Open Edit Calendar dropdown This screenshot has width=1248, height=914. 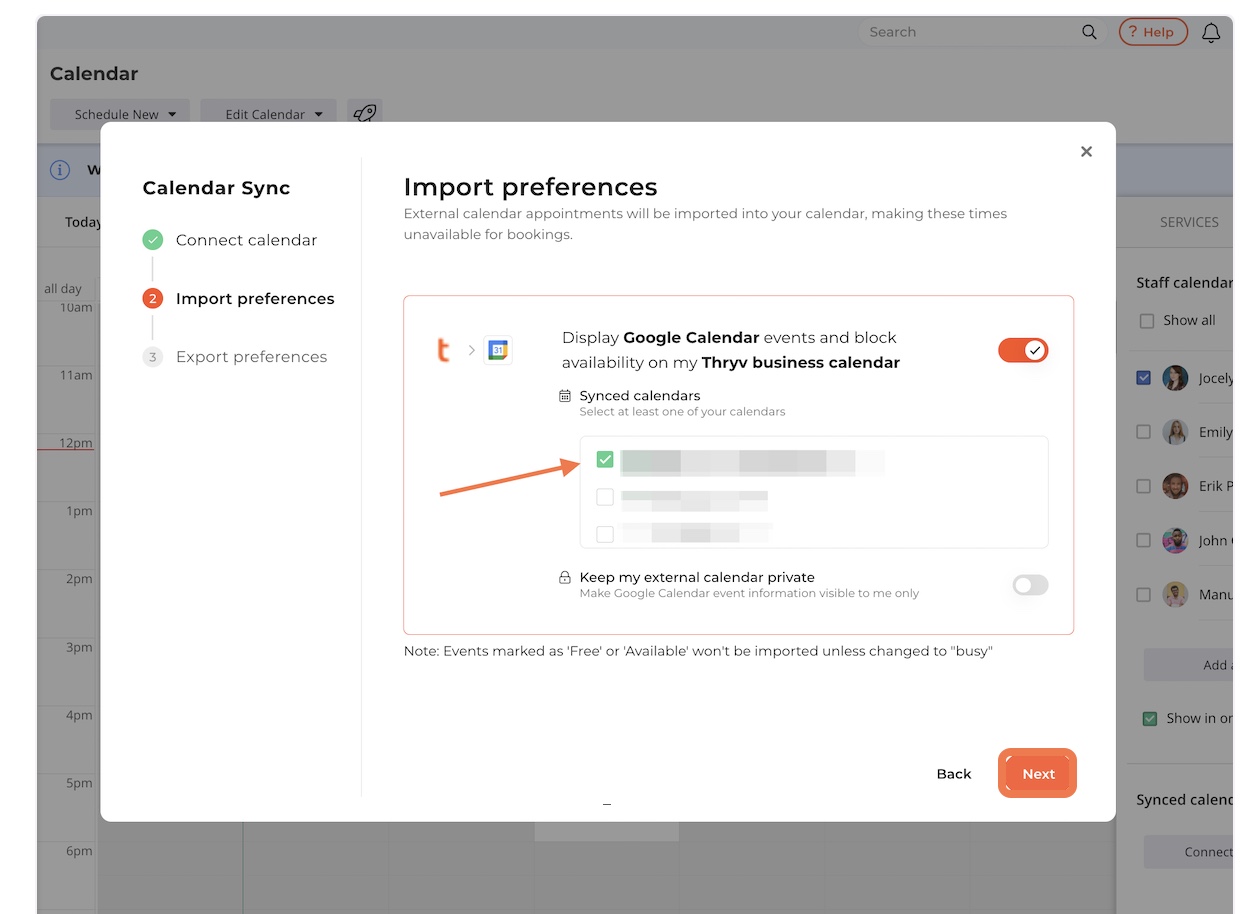pos(269,114)
